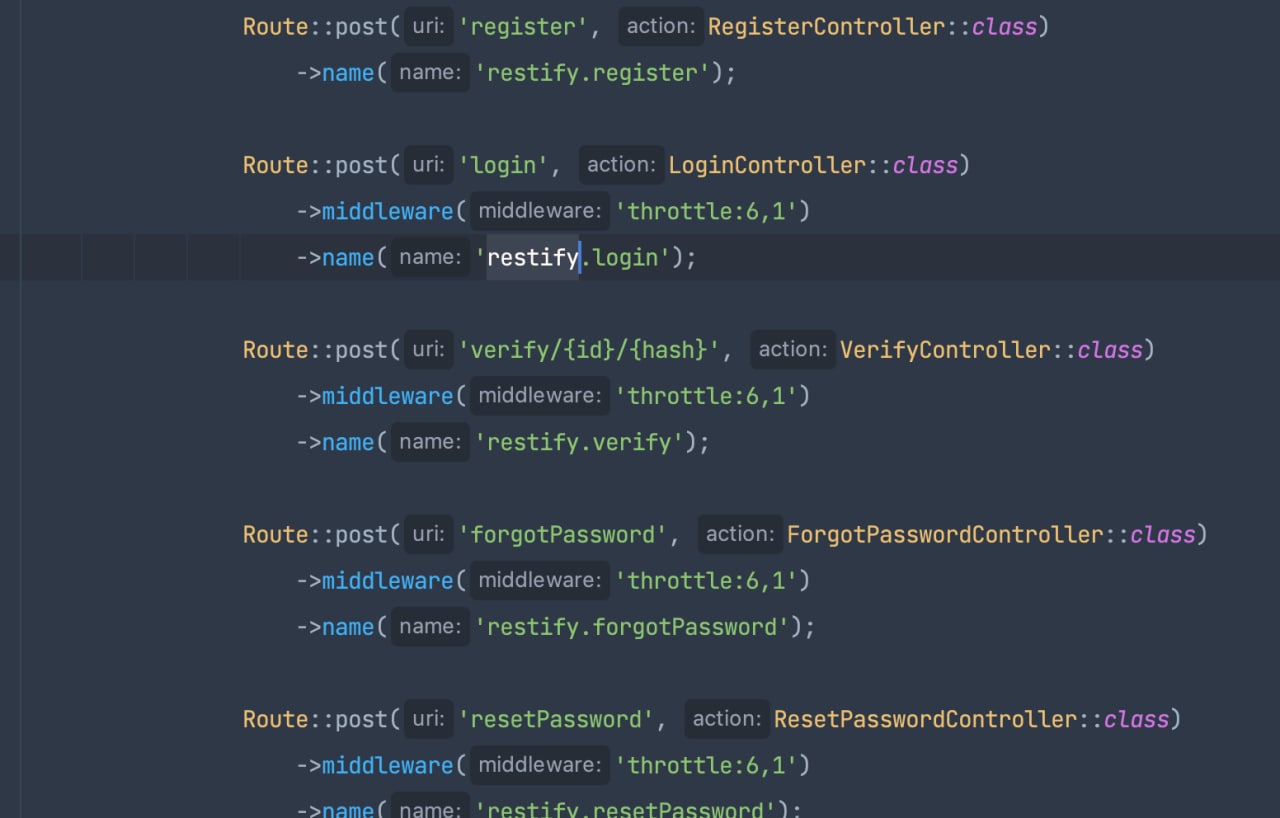Click the 'resetPassword' URI string

point(556,719)
